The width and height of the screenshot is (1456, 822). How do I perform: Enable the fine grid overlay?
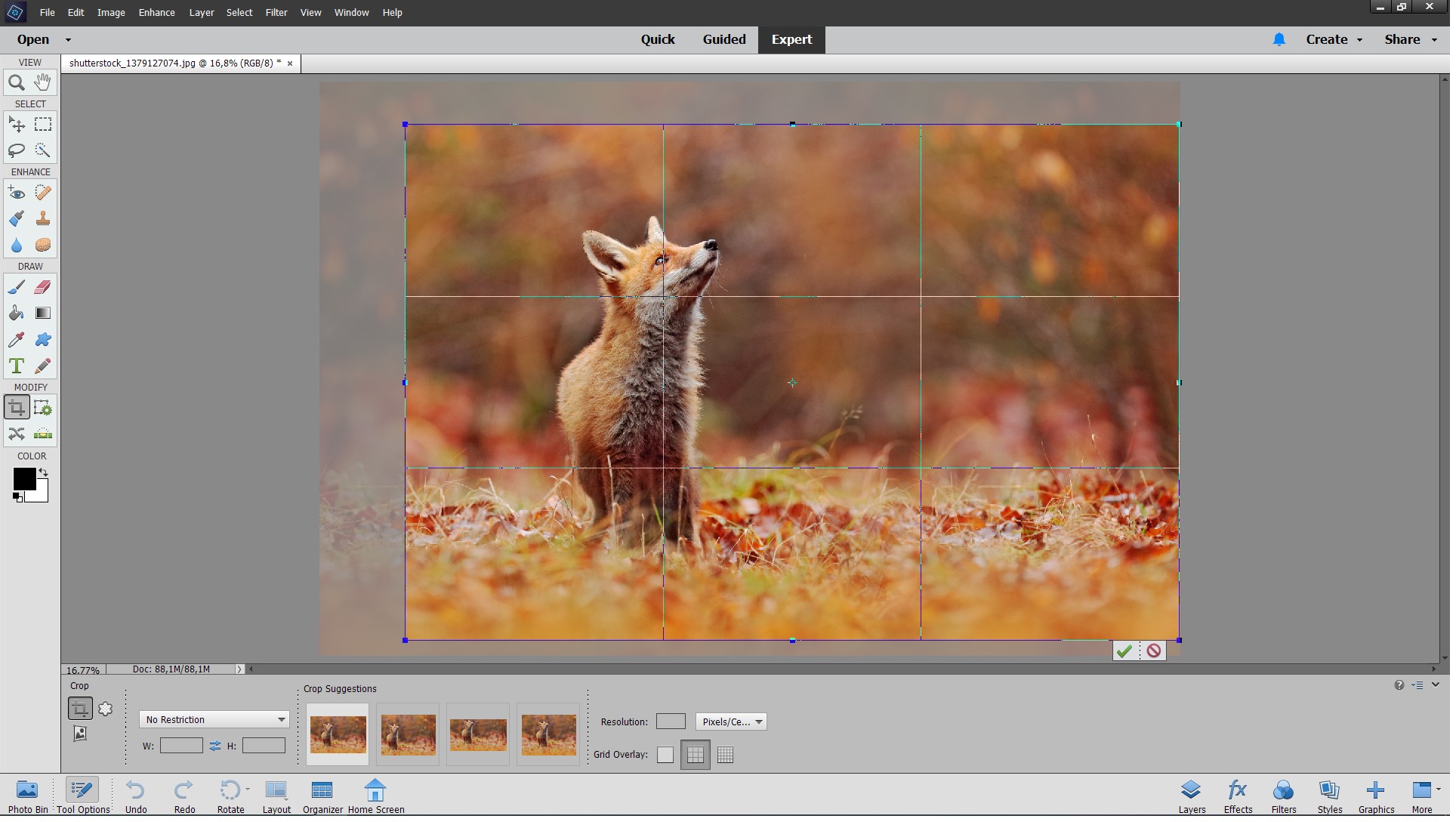(x=724, y=754)
